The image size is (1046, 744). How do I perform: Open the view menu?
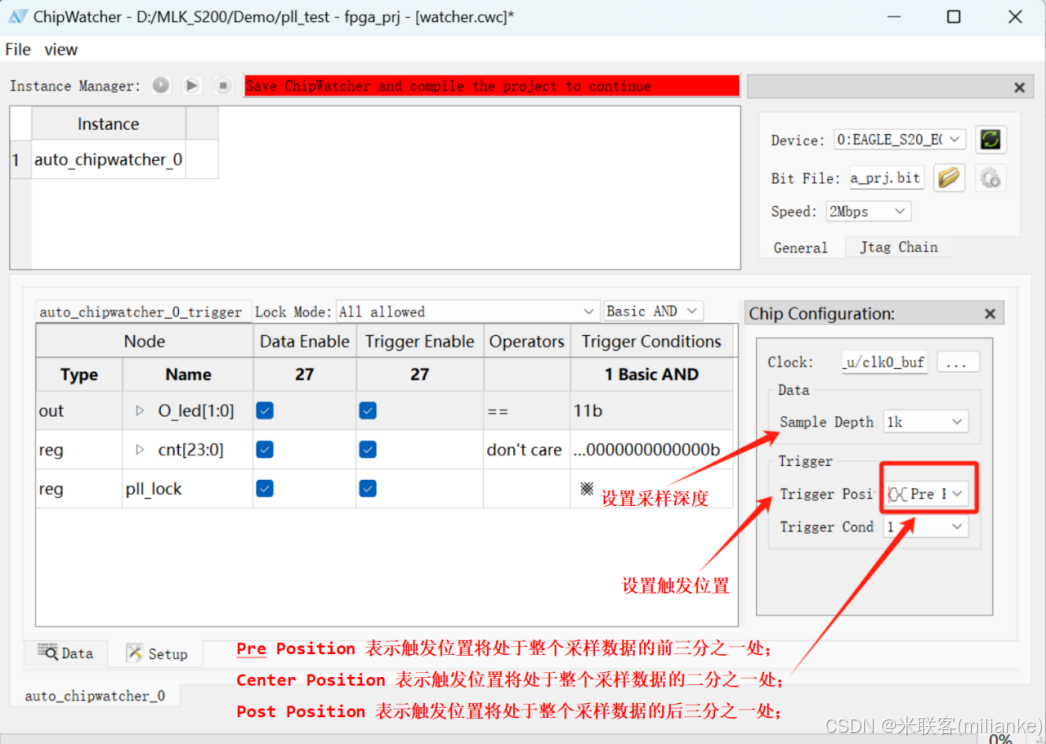point(61,49)
